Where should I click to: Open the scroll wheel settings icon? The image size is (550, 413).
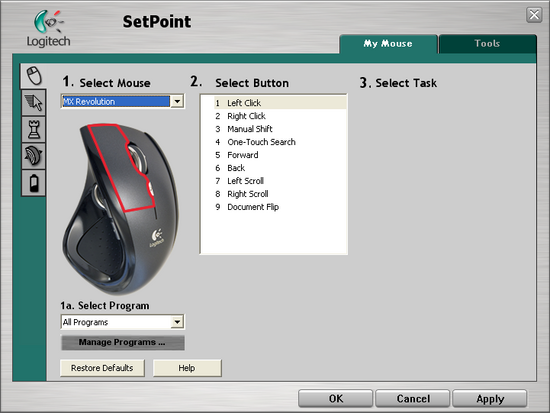coord(34,156)
